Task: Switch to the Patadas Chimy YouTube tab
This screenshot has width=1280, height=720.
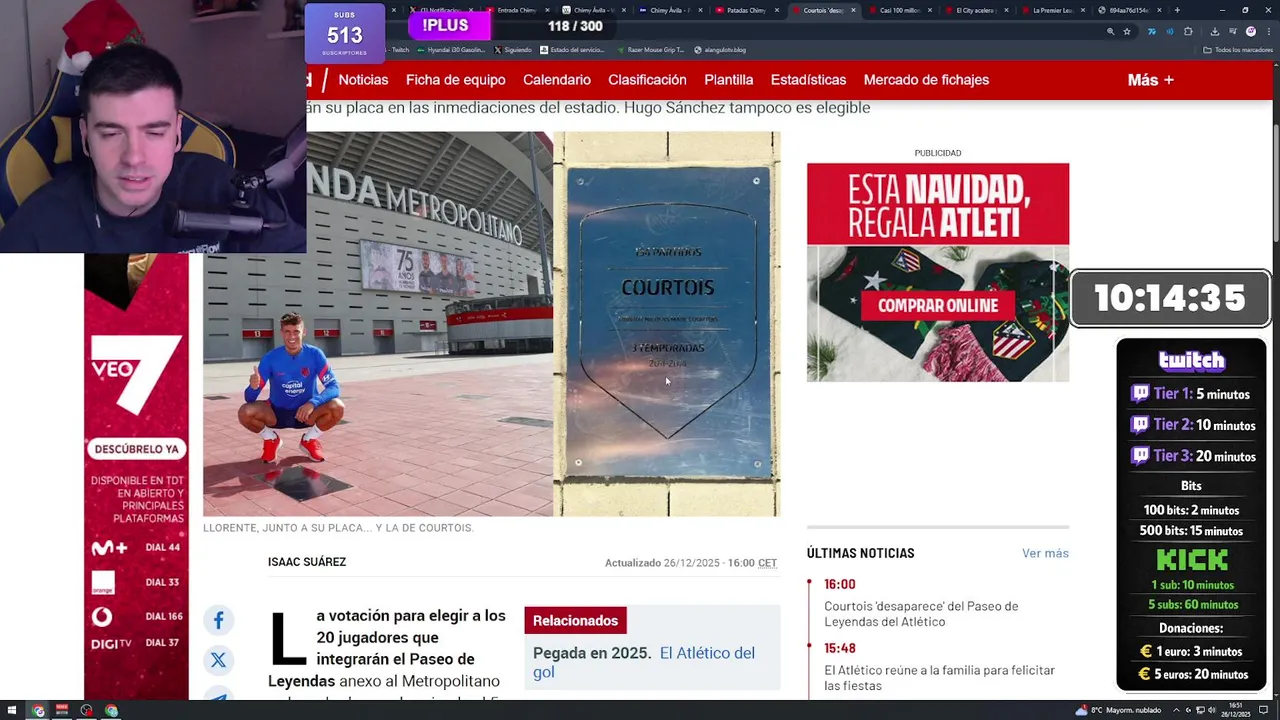Action: click(745, 10)
